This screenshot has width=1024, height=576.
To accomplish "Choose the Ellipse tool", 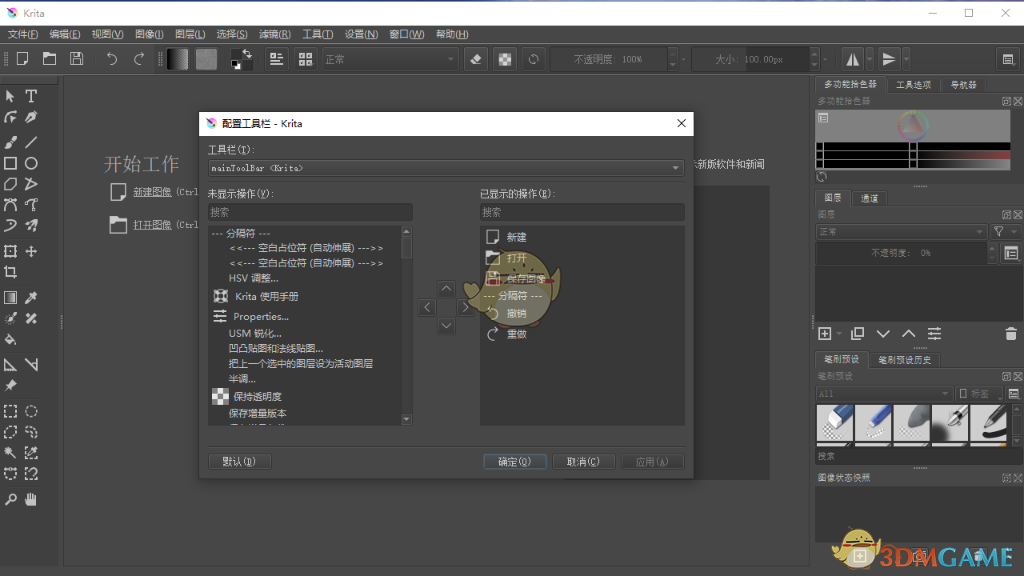I will tap(31, 163).
